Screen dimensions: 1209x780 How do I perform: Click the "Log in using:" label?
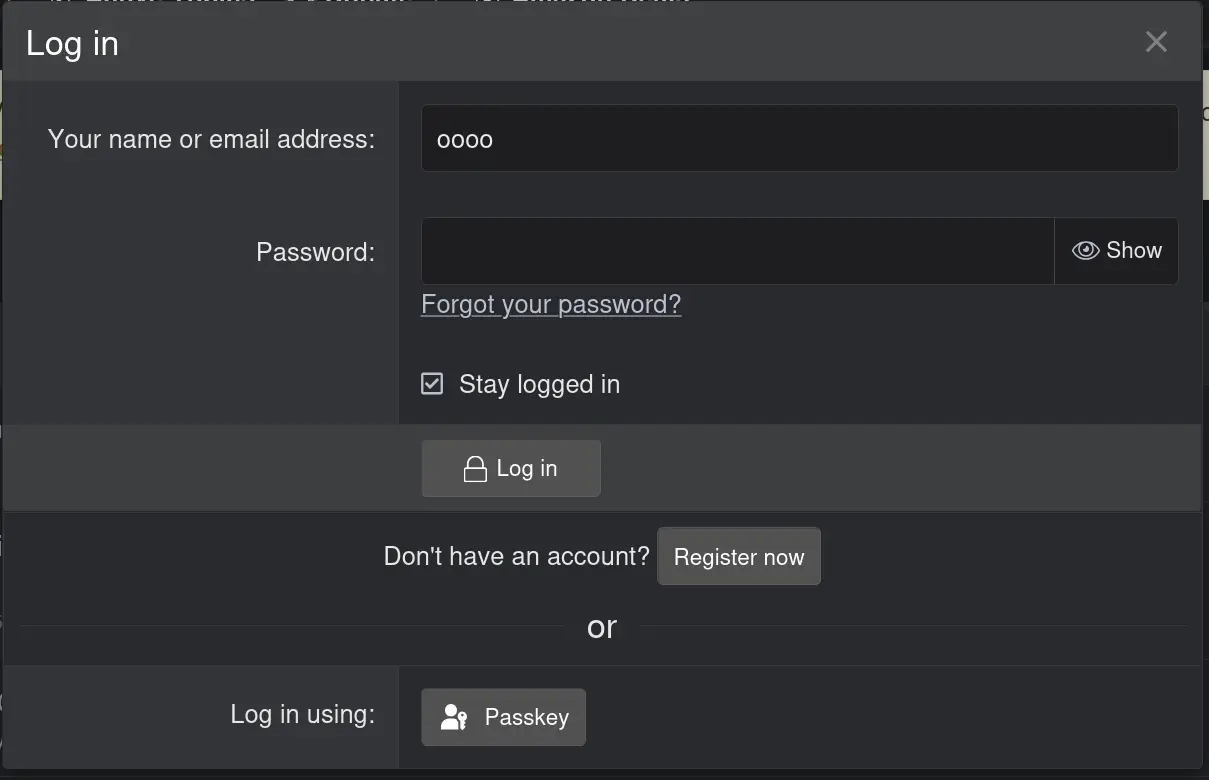click(302, 714)
